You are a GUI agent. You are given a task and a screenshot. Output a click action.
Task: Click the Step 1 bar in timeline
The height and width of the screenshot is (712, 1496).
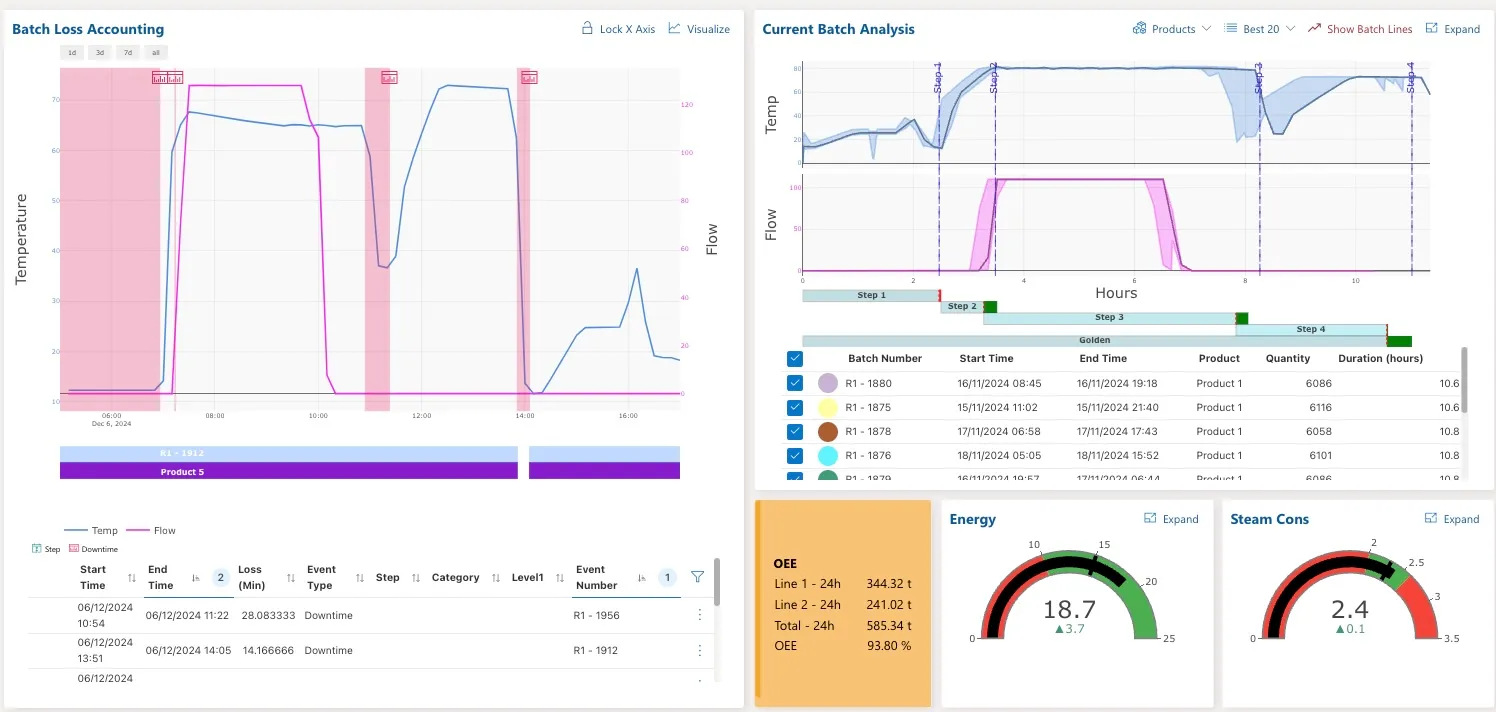(871, 295)
